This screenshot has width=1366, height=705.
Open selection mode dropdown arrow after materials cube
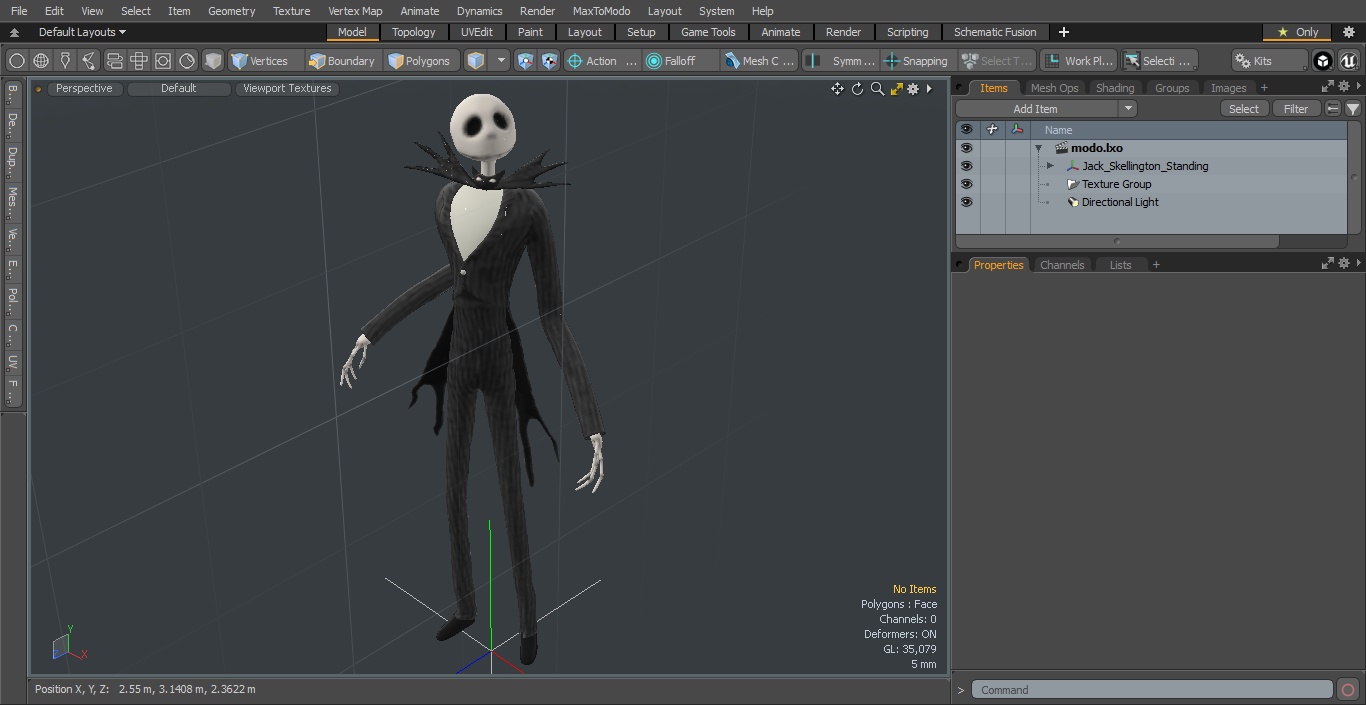click(x=501, y=61)
